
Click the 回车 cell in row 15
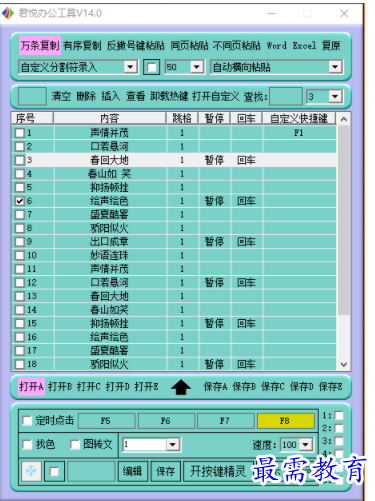pos(246,323)
